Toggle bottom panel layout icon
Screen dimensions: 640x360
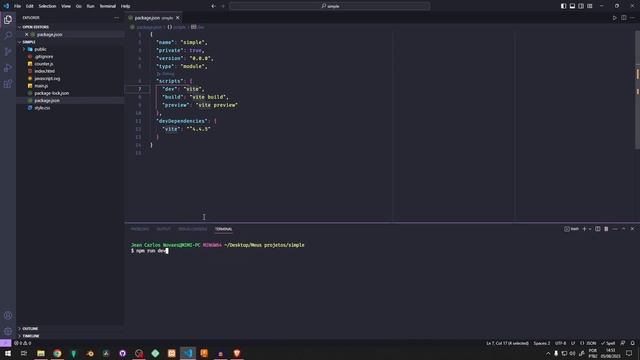point(572,6)
